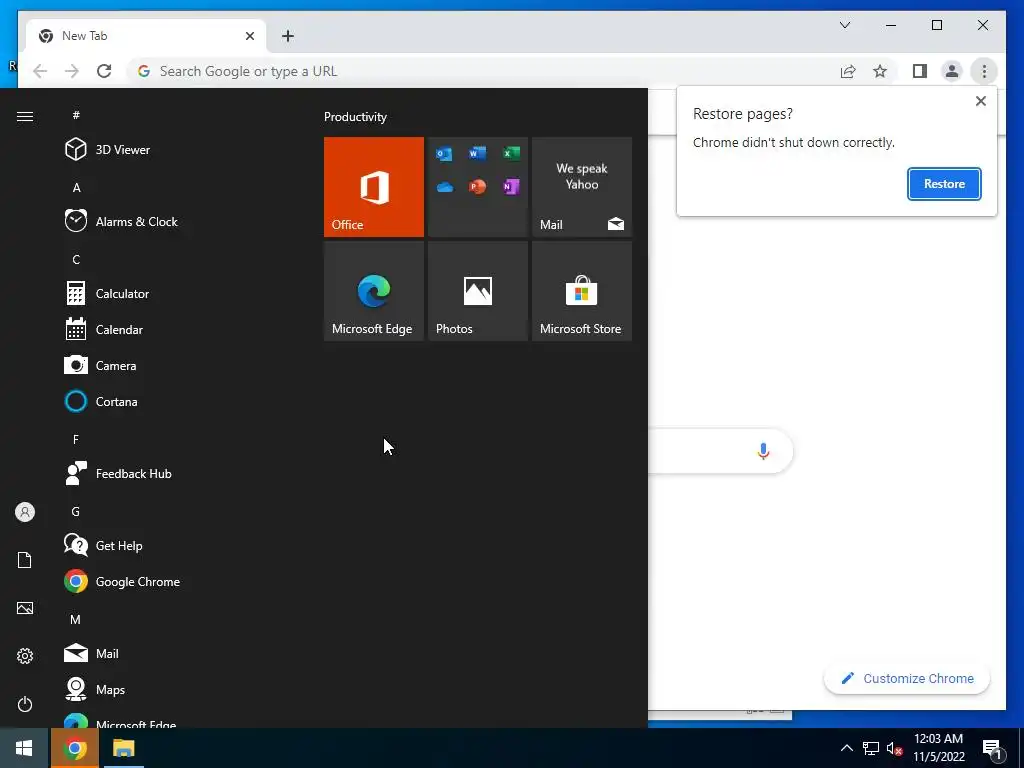Open Pictures from the Start sidebar
The height and width of the screenshot is (768, 1024).
coord(25,608)
